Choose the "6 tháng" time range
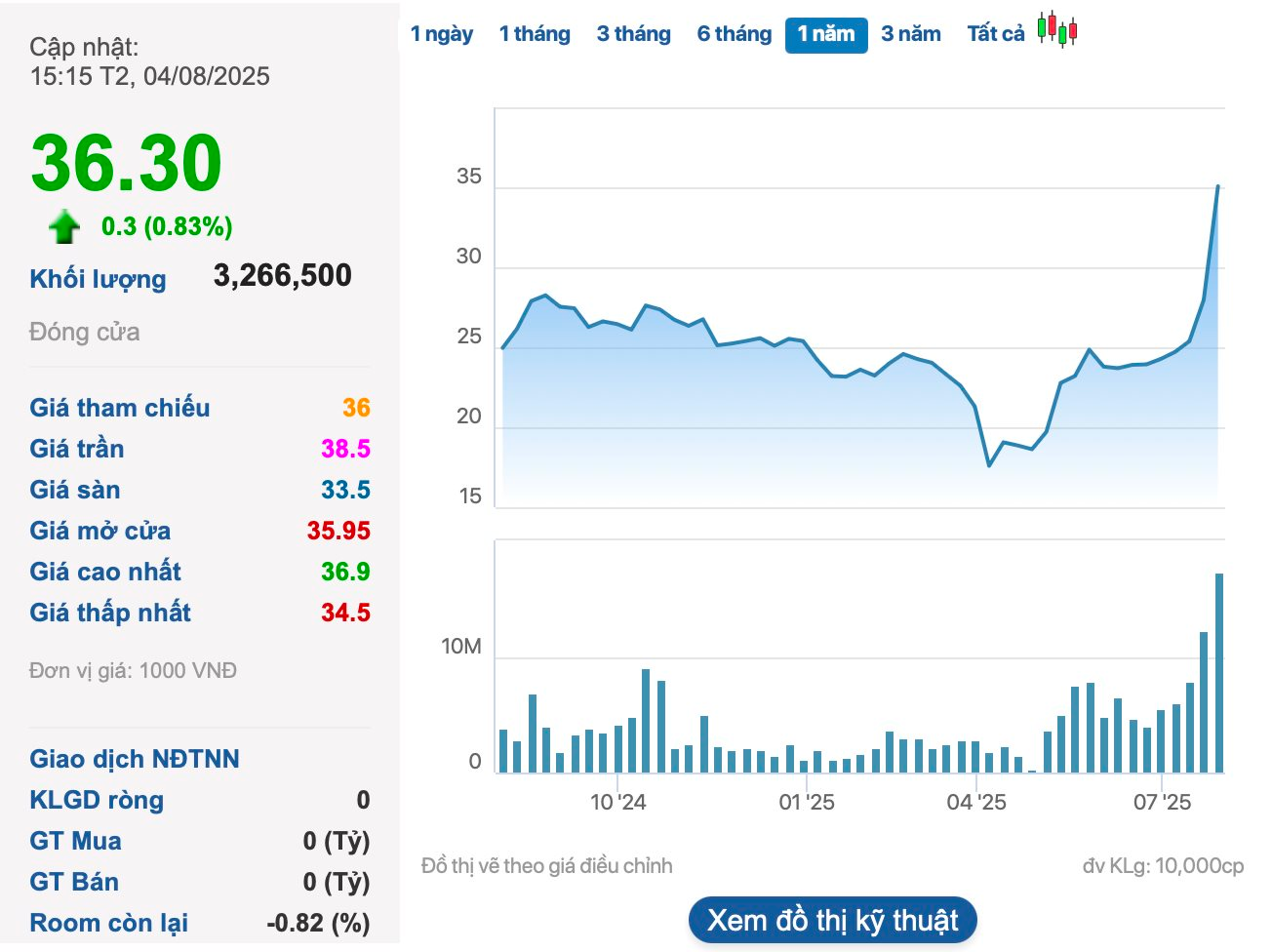This screenshot has height=952, width=1272. pyautogui.click(x=734, y=34)
